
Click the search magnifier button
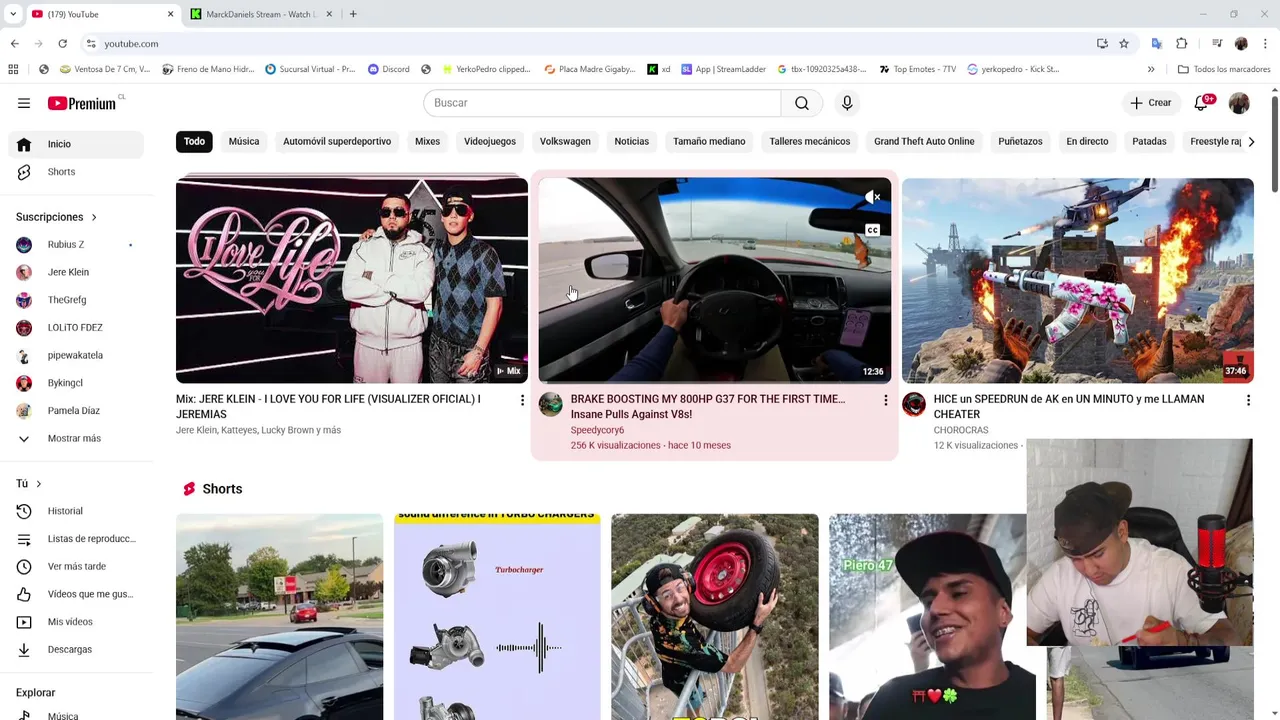(x=802, y=103)
